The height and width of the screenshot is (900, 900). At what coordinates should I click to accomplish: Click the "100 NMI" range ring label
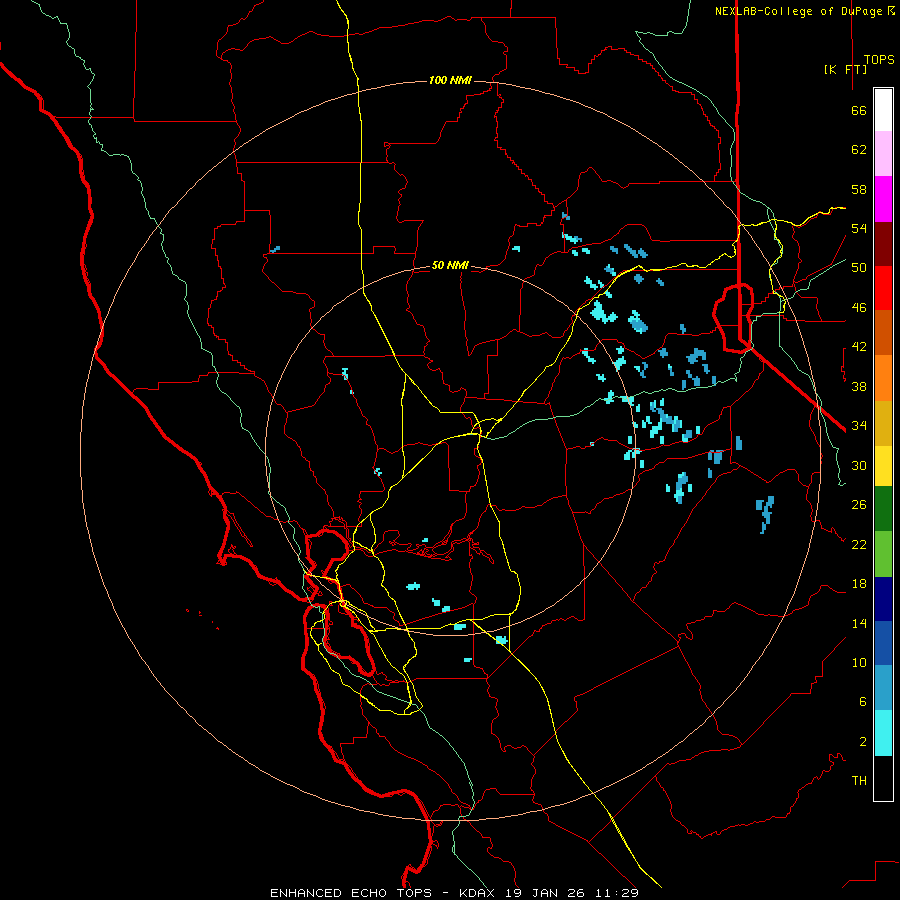(x=450, y=80)
